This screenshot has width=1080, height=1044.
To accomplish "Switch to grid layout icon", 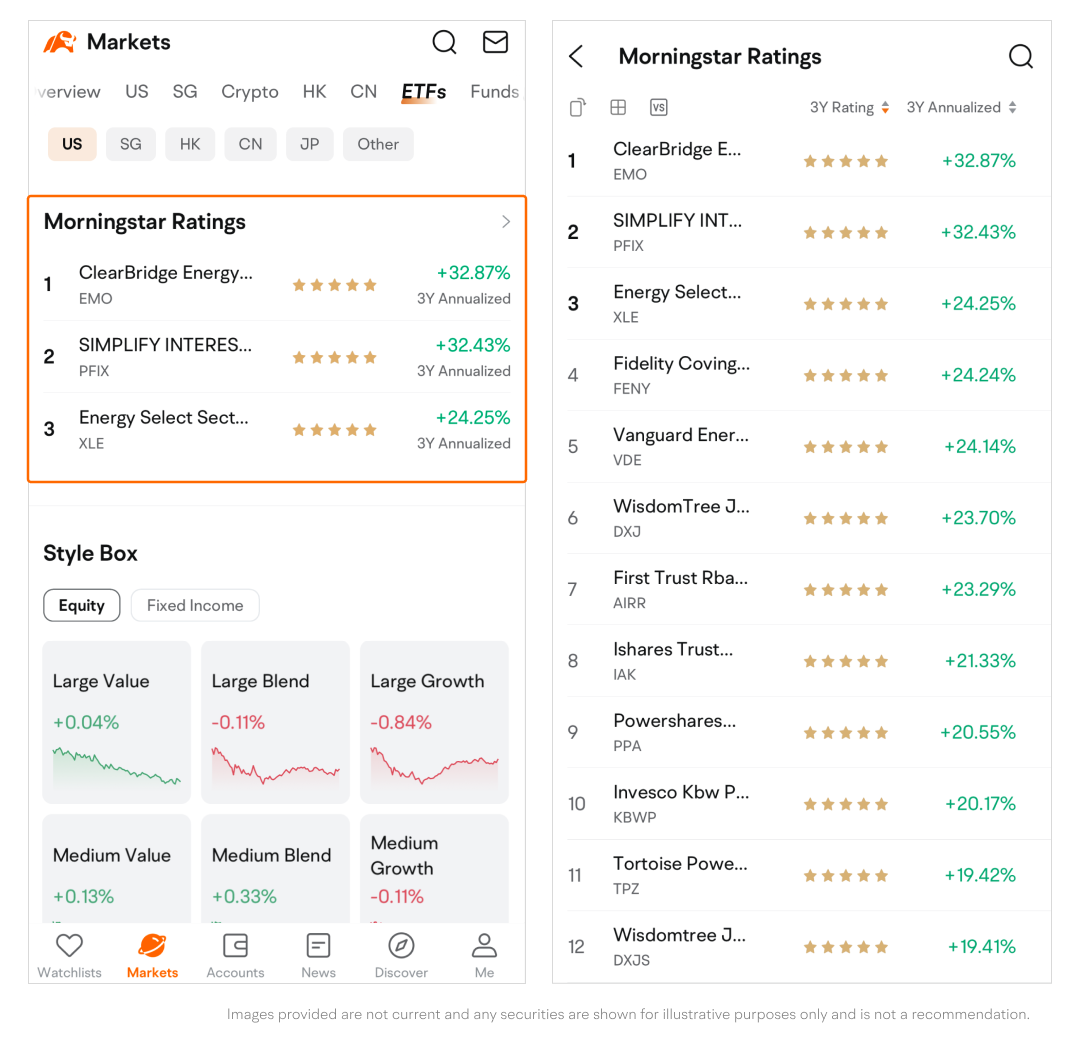I will point(618,108).
